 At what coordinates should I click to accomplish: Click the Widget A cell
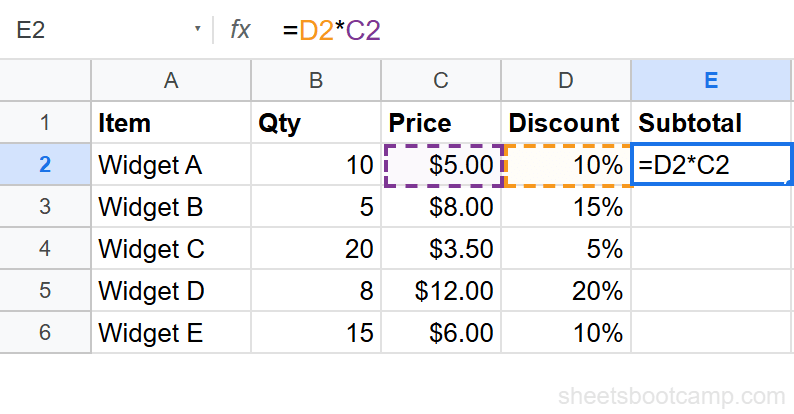click(171, 164)
